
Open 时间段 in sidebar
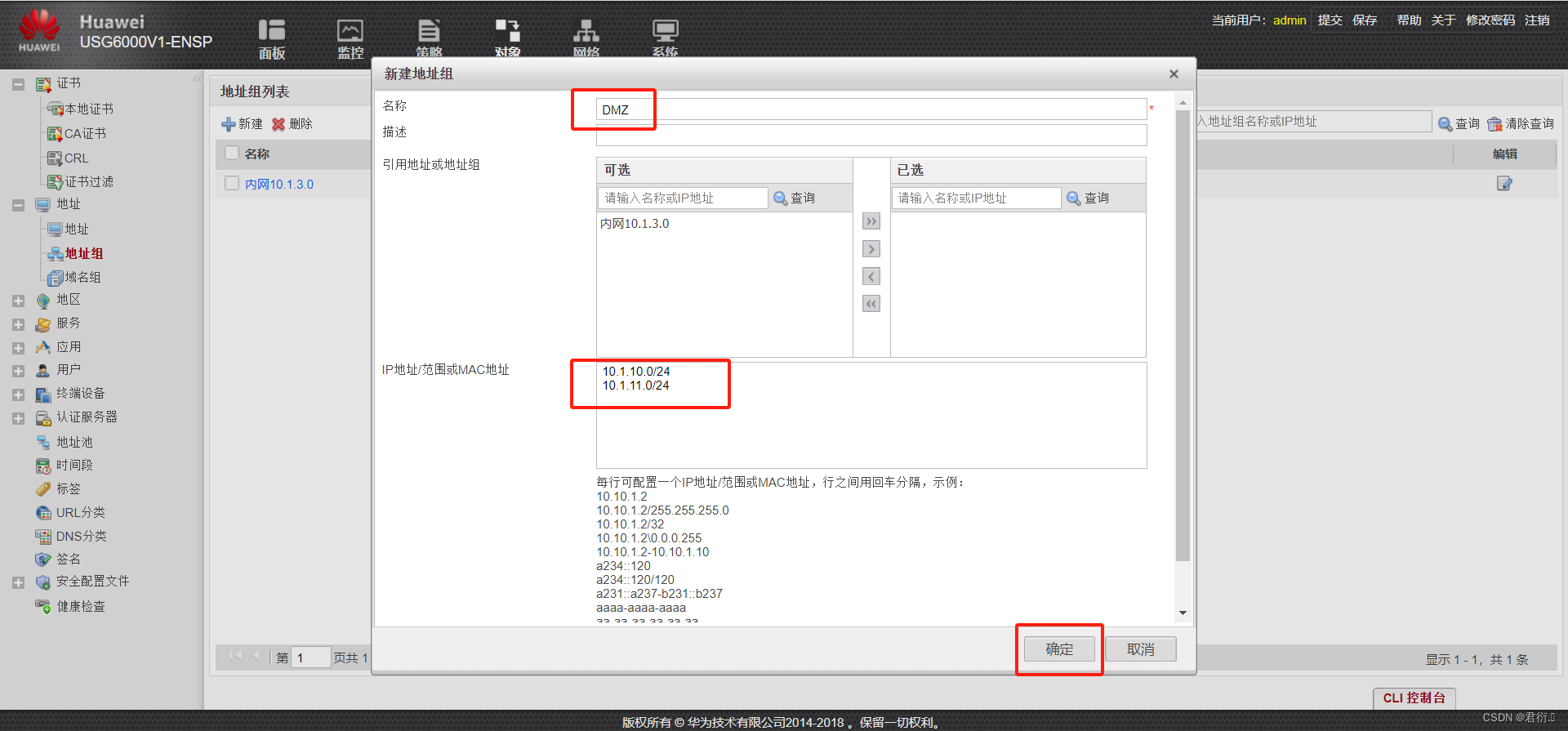coord(74,465)
